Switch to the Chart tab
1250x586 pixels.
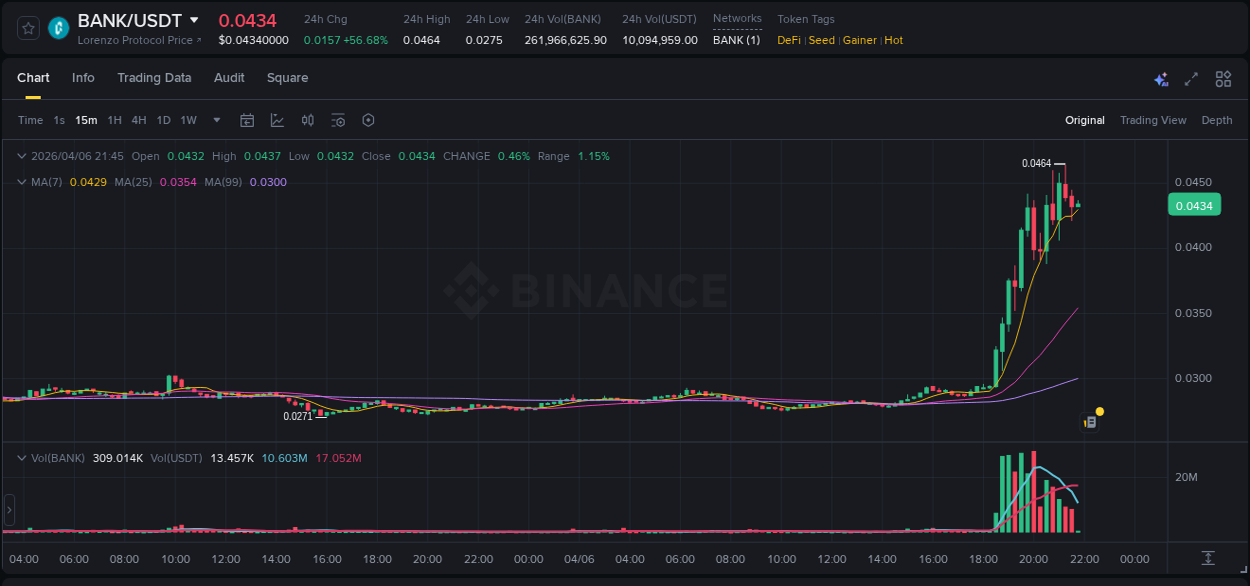click(x=33, y=78)
